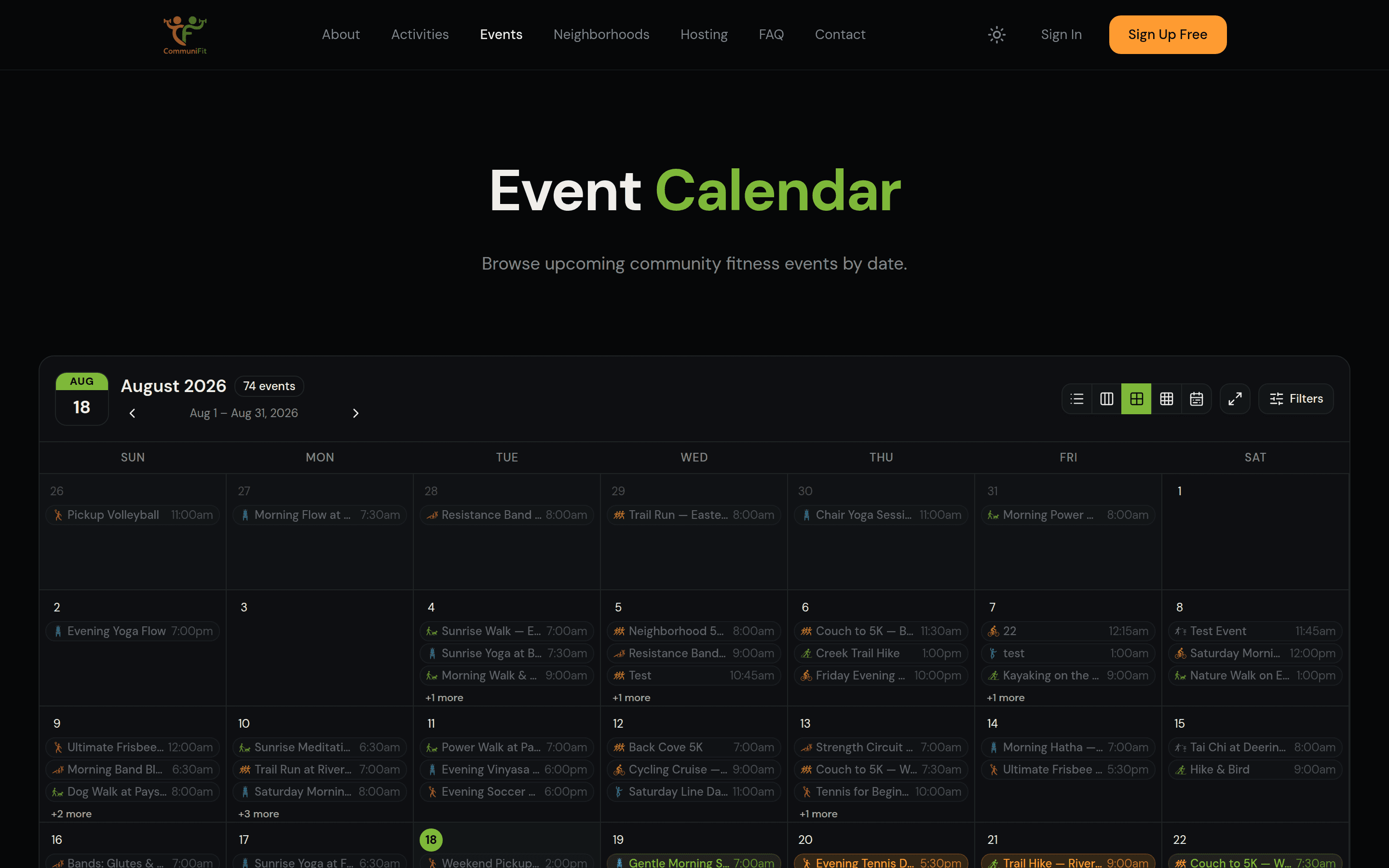Open the Filters panel
This screenshot has width=1389, height=868.
[1296, 399]
